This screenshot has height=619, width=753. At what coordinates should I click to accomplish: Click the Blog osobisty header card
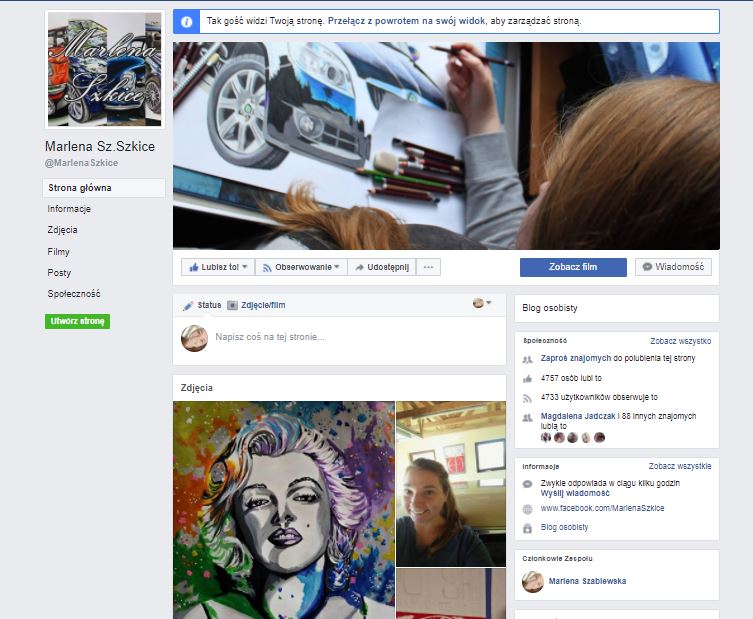click(x=617, y=308)
